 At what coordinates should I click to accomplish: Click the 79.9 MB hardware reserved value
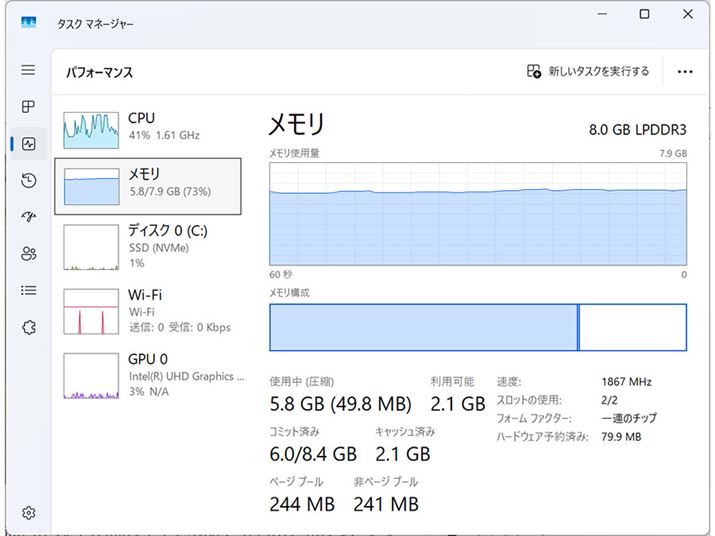621,437
